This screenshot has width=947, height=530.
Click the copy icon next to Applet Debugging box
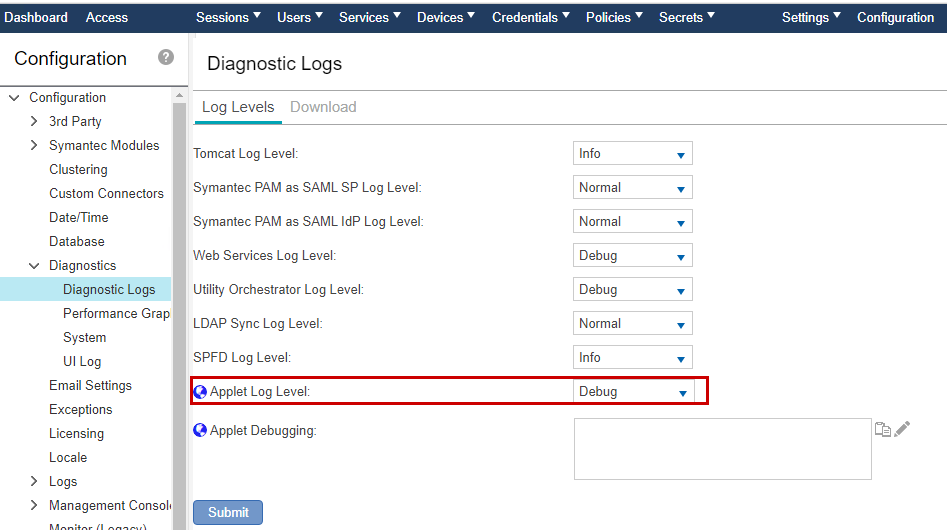coord(883,429)
